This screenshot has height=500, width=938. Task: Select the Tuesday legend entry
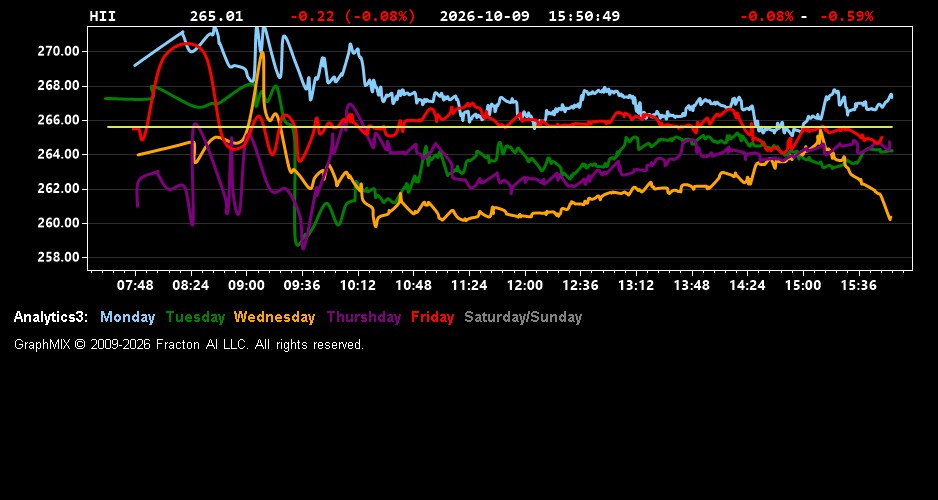tap(195, 317)
